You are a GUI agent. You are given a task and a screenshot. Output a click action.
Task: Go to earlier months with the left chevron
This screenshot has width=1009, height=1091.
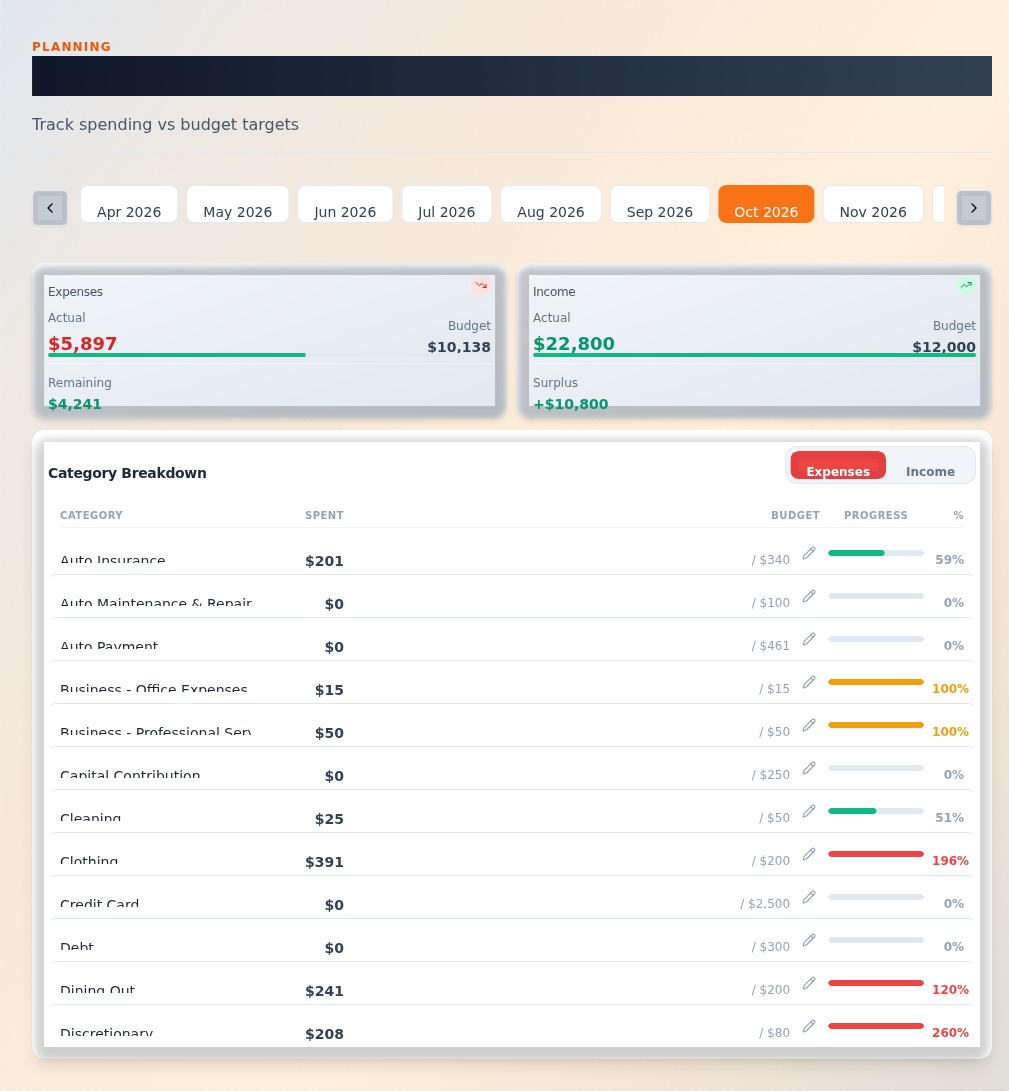50,208
